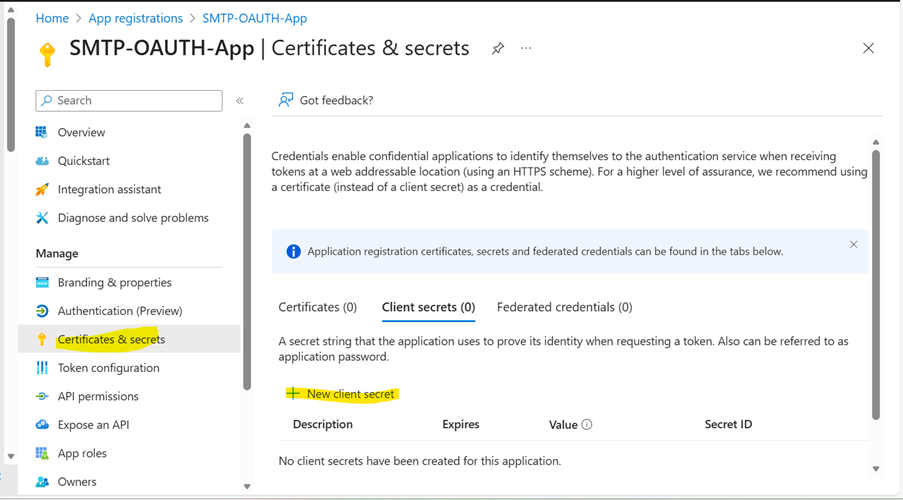Click the Certificates & secrets key icon in sidebar
The width and height of the screenshot is (903, 500).
[41, 339]
